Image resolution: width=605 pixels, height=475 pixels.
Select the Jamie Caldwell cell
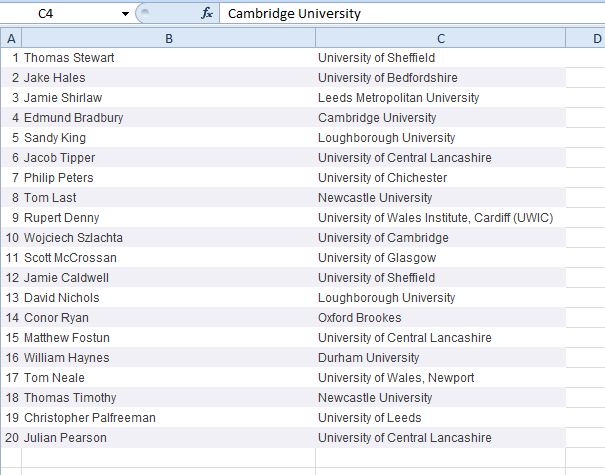click(x=169, y=278)
